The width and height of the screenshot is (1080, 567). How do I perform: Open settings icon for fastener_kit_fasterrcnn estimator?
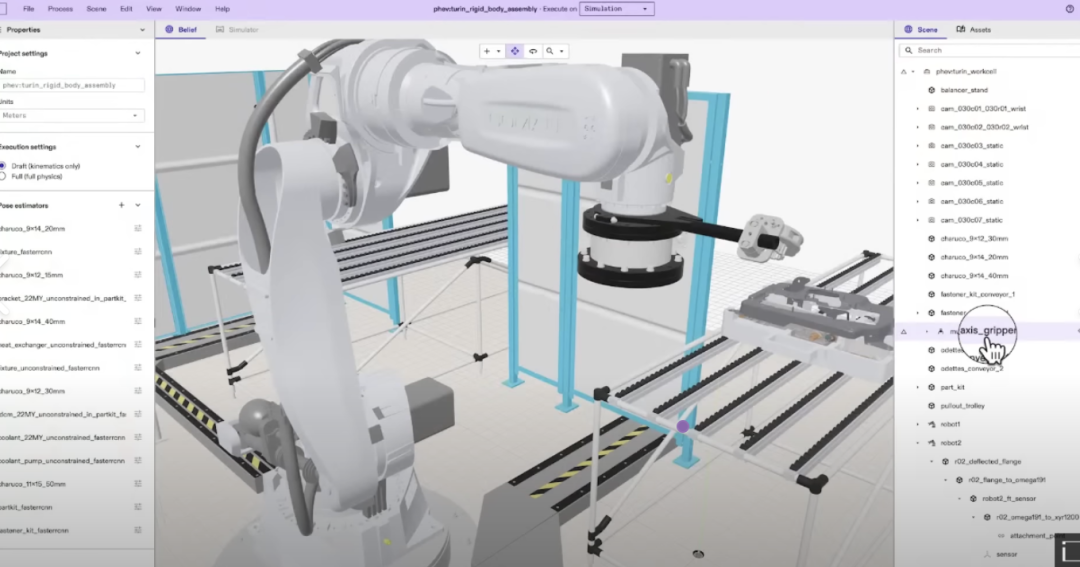(x=138, y=530)
